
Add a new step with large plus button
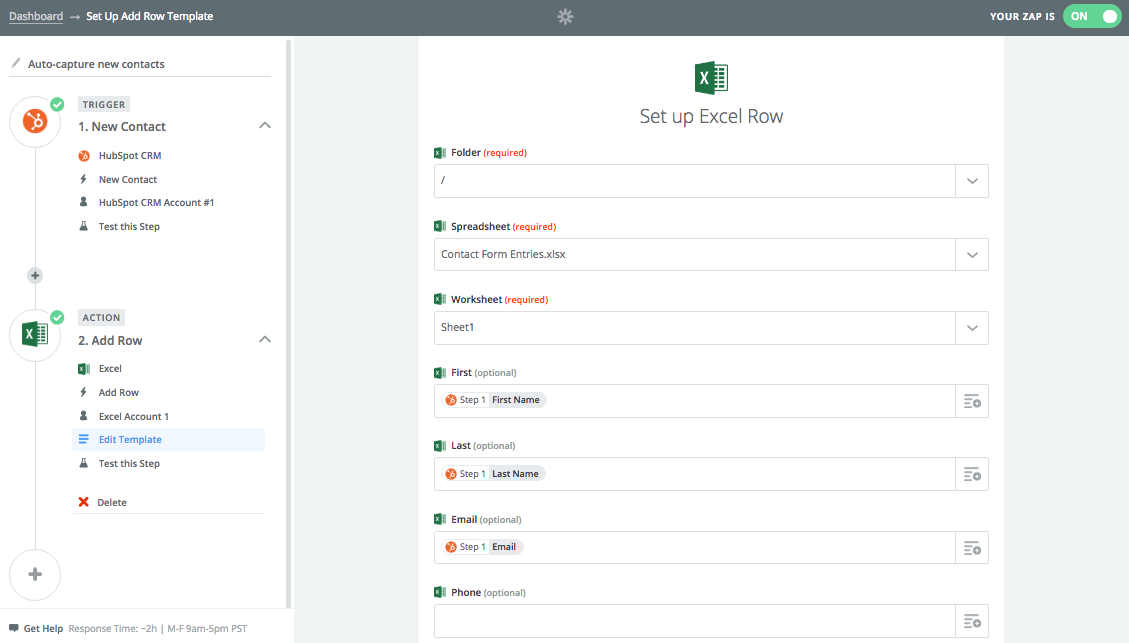[35, 574]
